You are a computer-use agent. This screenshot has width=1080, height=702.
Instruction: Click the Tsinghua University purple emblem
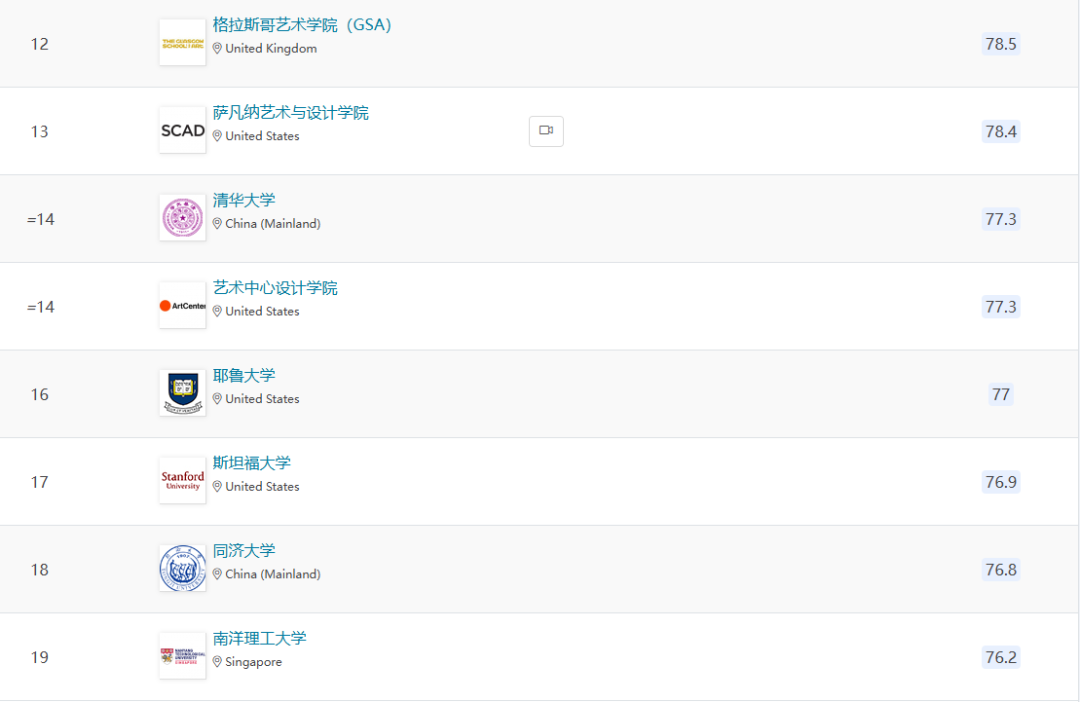(x=182, y=218)
